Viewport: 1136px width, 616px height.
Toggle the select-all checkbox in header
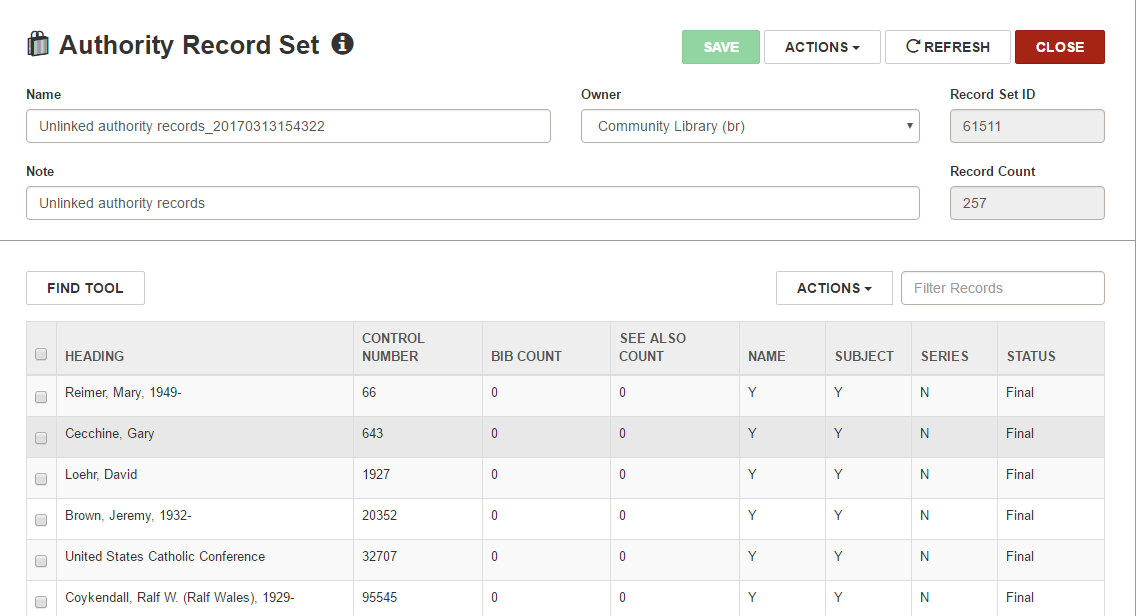click(41, 354)
